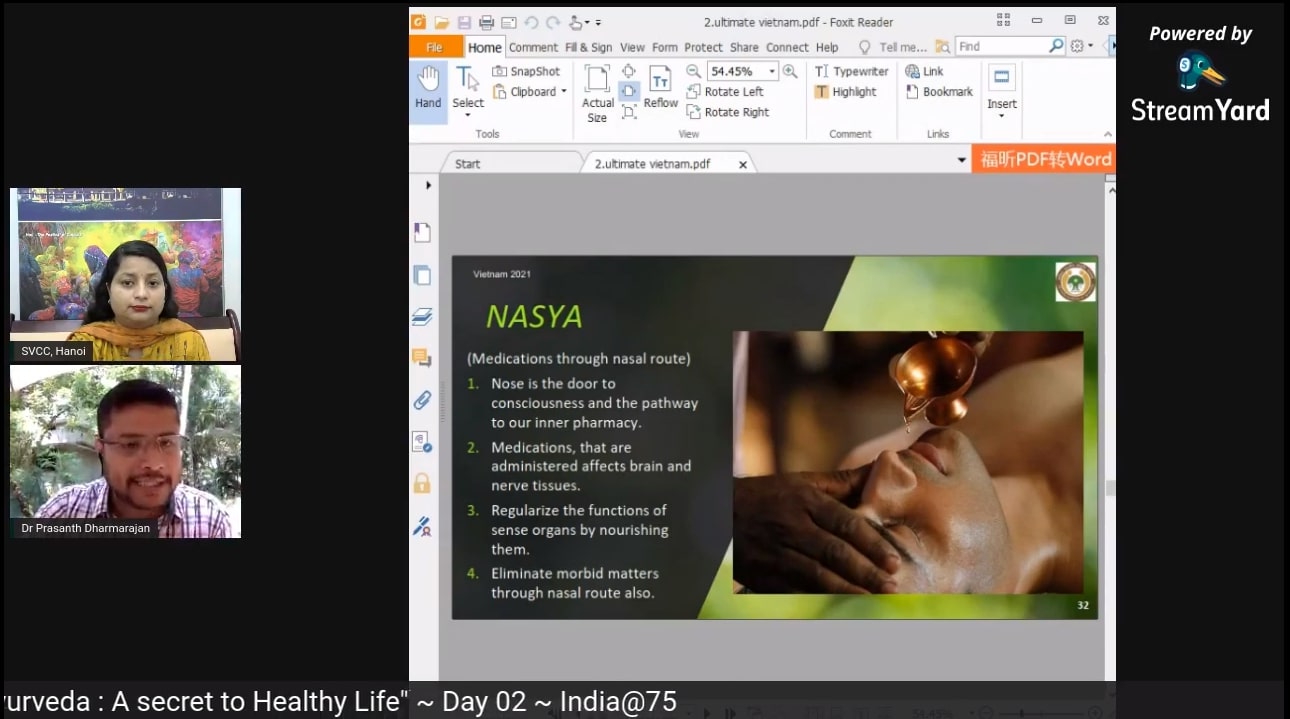The image size is (1290, 719).
Task: Click the orange PDF-to-Word banner button
Action: [x=1044, y=159]
